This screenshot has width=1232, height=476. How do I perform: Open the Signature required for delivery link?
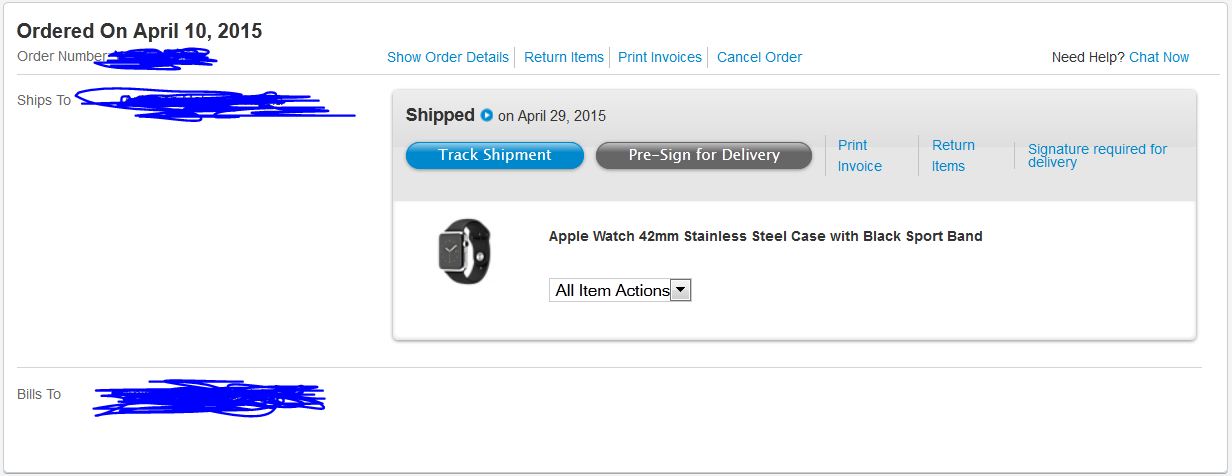coord(1097,155)
